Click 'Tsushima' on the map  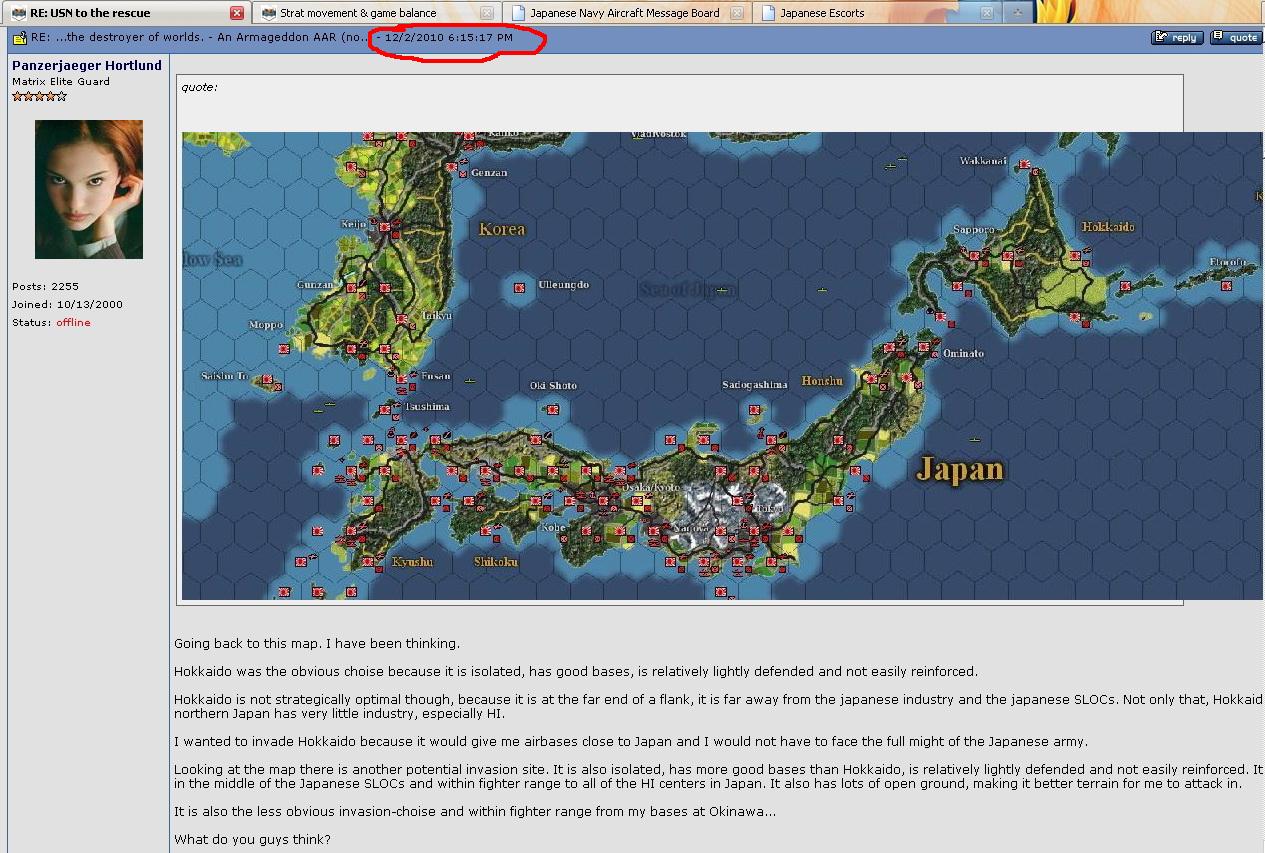(427, 407)
